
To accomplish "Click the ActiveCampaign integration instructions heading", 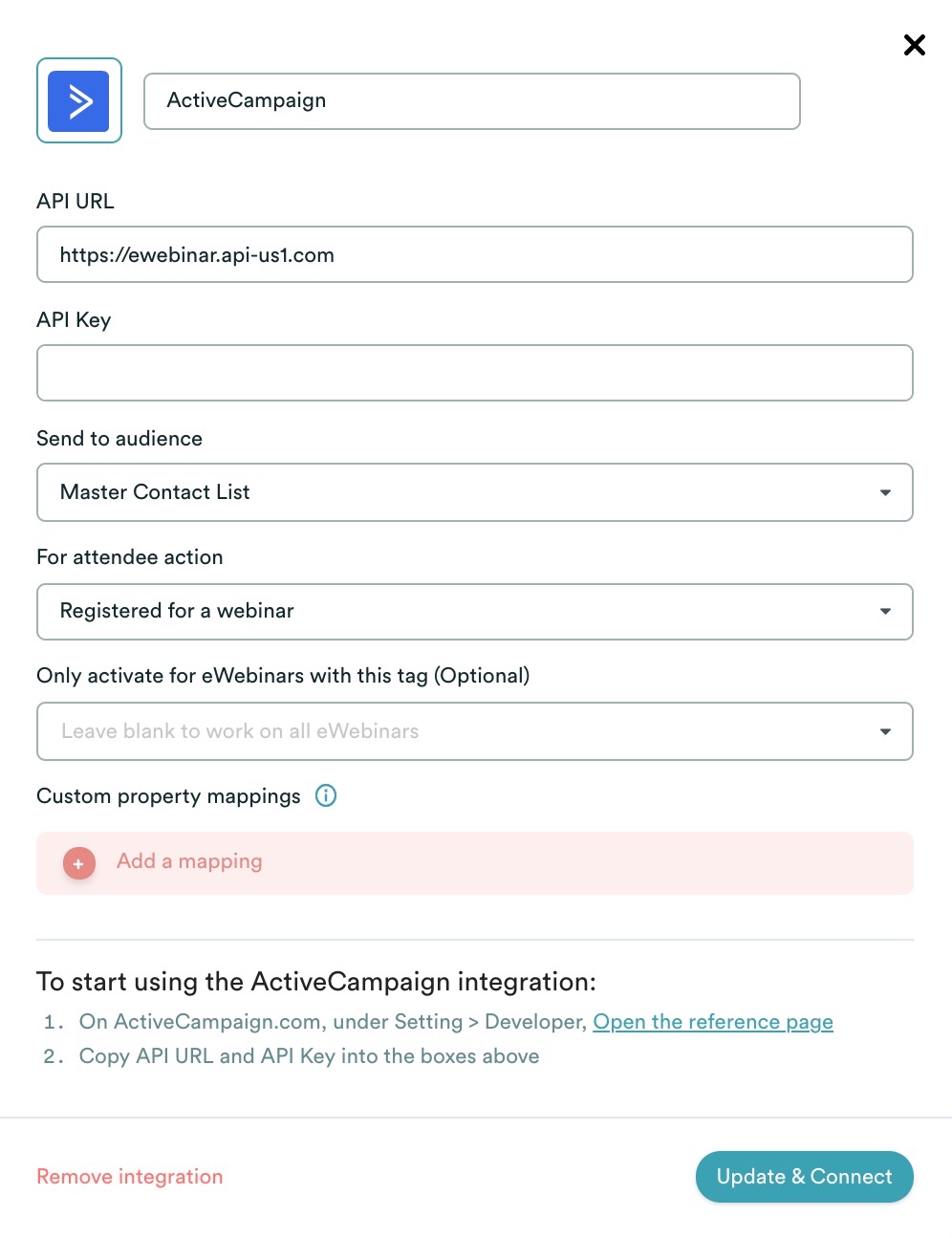I will (x=315, y=982).
